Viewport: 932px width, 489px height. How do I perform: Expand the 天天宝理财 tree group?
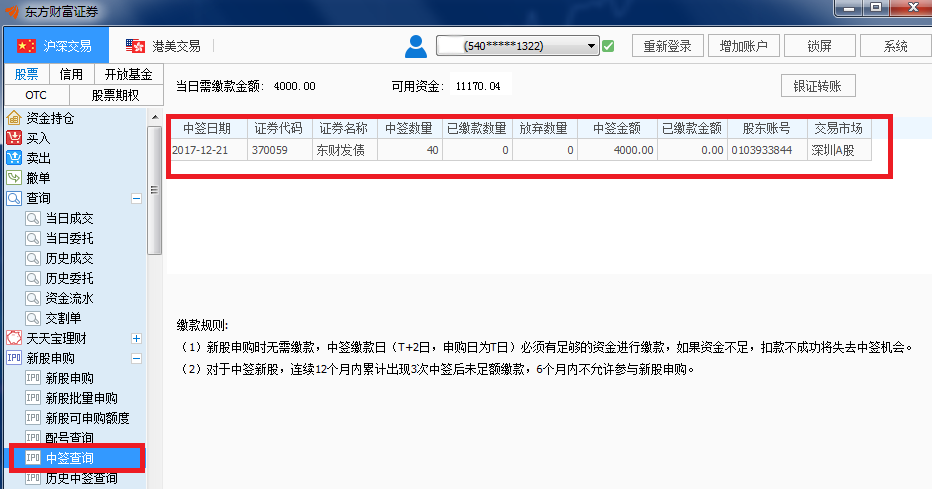[x=136, y=338]
